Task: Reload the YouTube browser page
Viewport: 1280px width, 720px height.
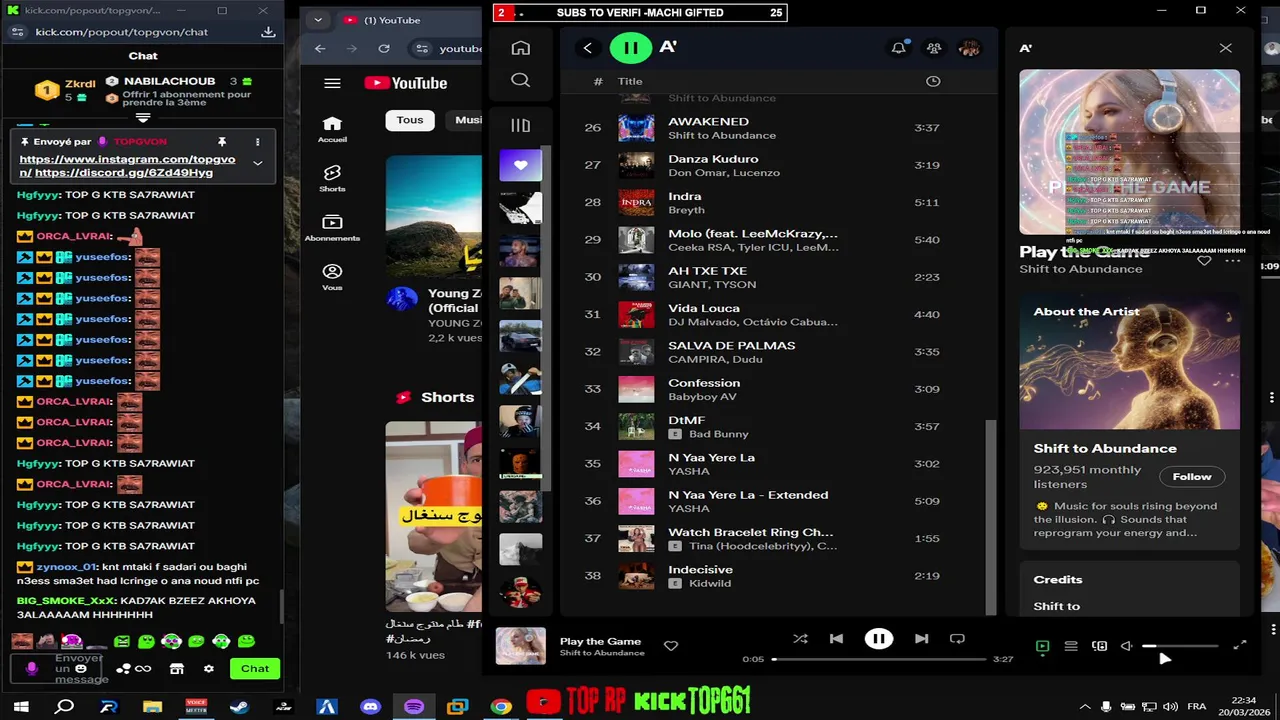Action: click(x=384, y=48)
